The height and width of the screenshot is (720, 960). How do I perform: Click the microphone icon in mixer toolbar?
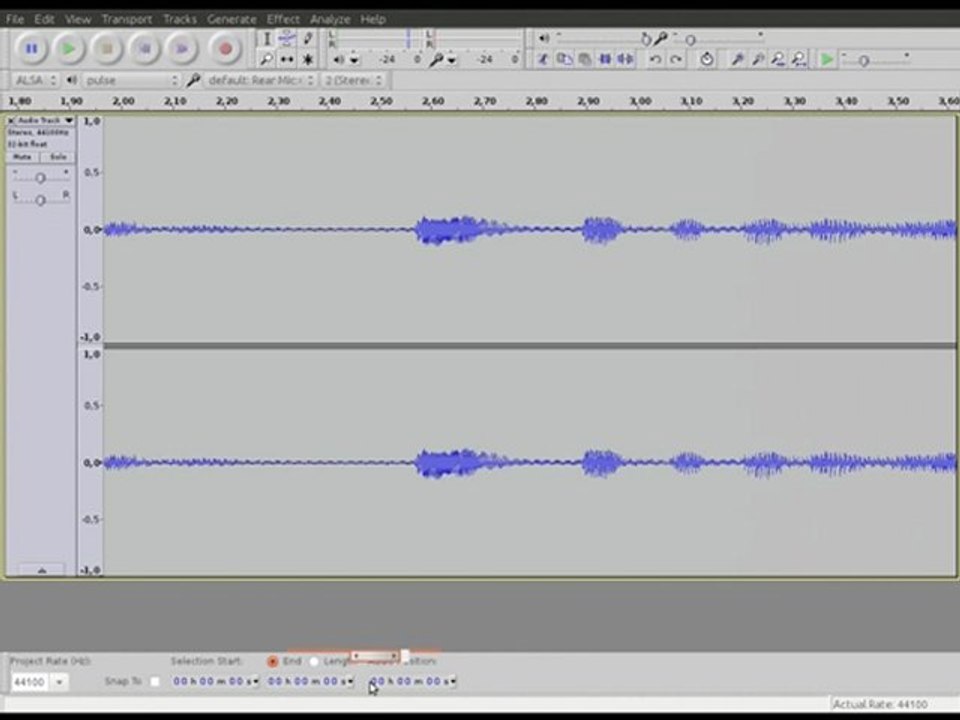tap(661, 39)
